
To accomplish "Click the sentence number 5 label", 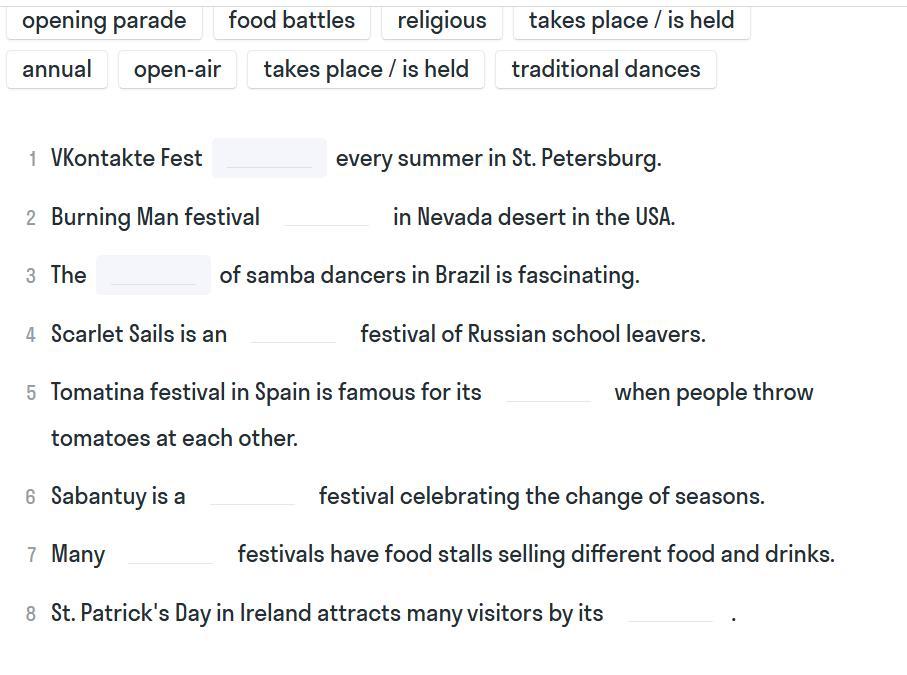I will tap(31, 393).
